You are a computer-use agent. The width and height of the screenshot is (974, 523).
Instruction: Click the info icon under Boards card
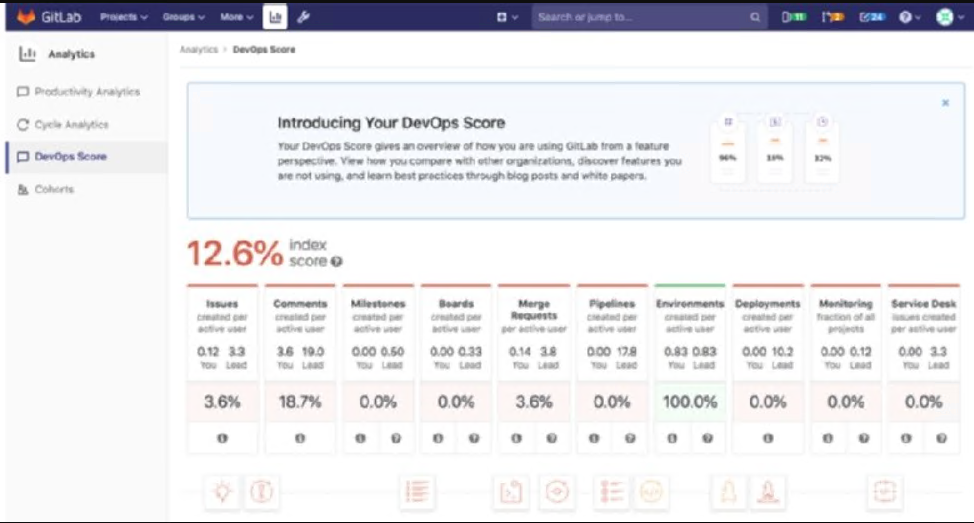(x=438, y=439)
